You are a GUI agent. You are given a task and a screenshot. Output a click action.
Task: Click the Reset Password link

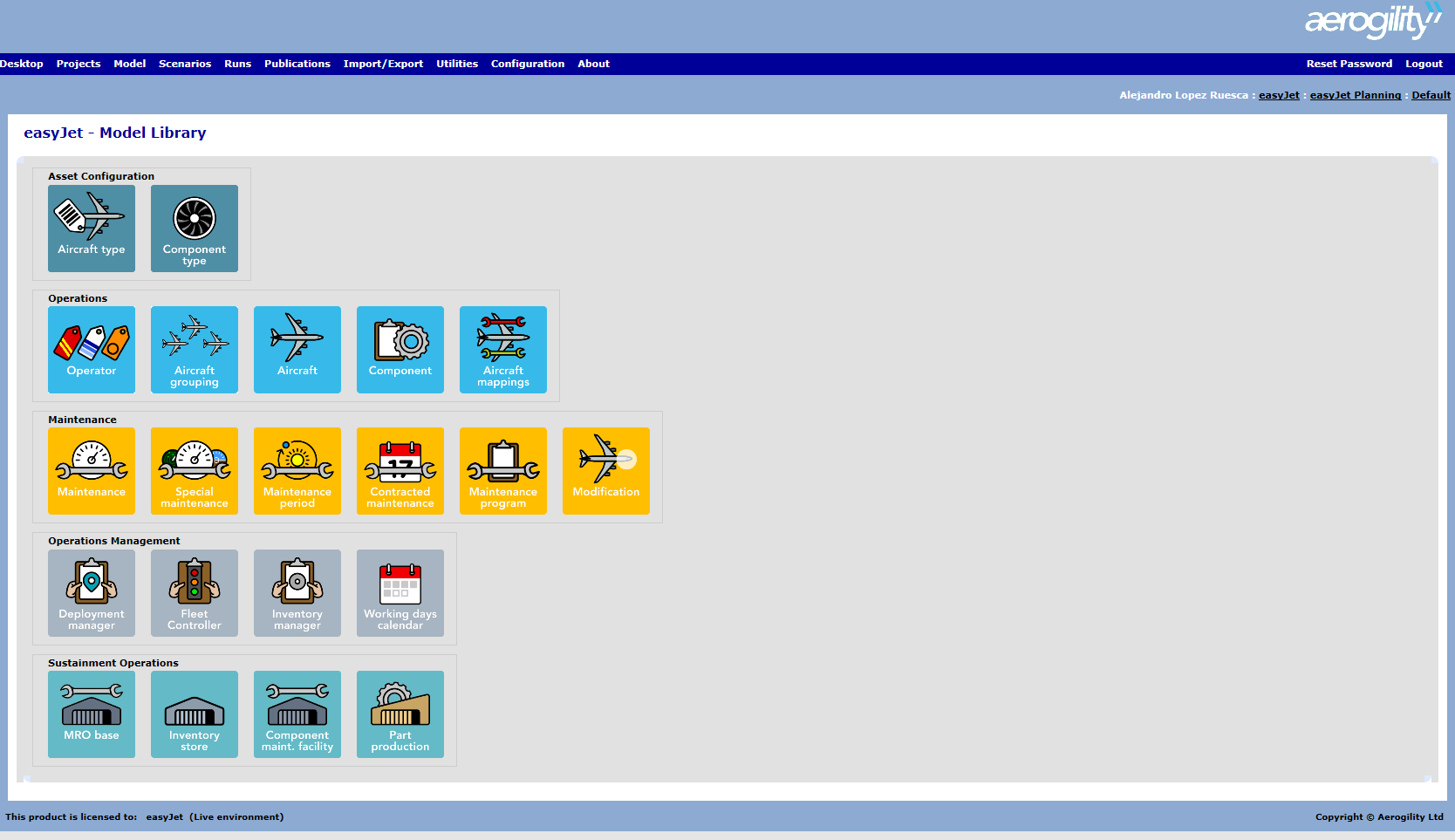click(1349, 64)
